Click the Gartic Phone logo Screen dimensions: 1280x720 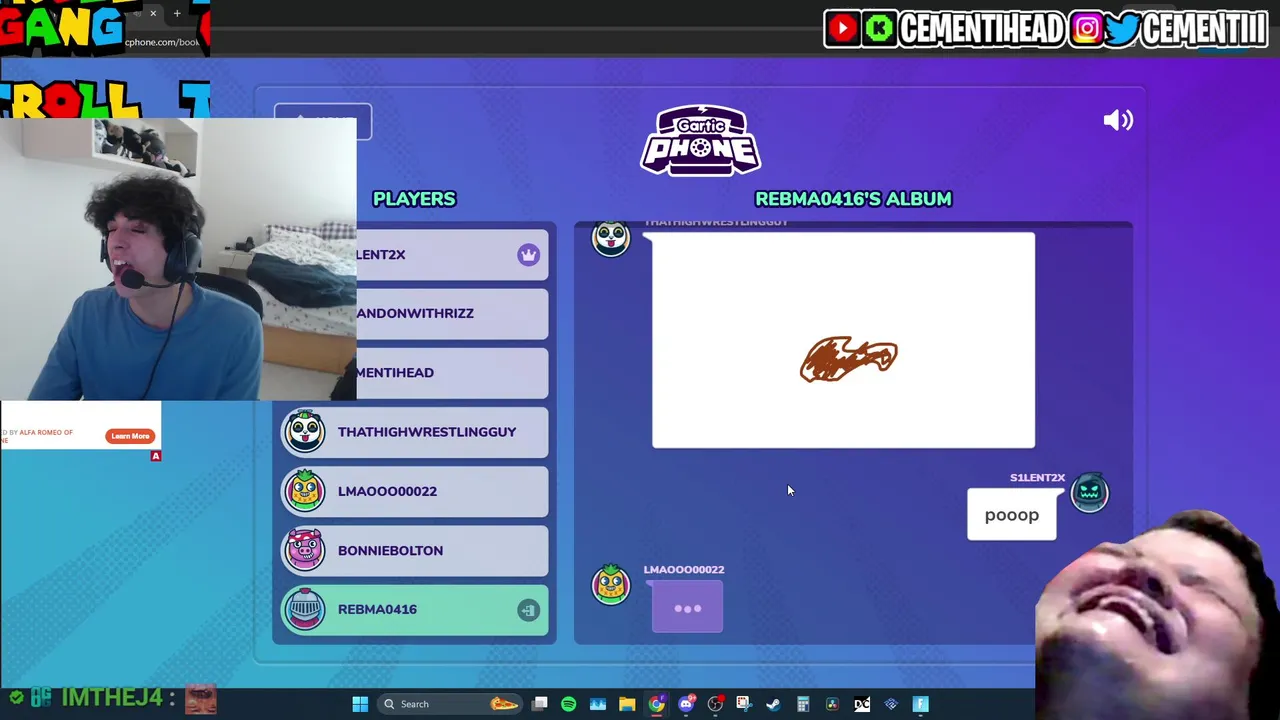click(x=700, y=140)
